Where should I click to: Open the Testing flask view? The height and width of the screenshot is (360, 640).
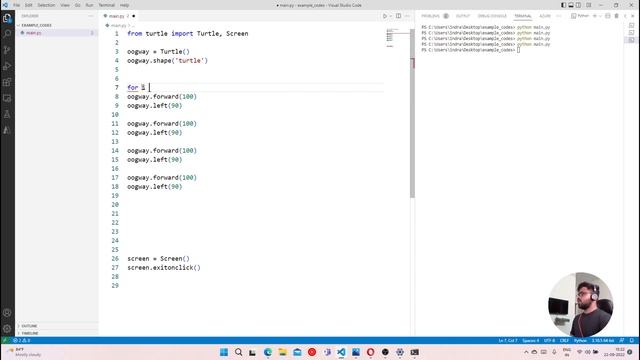7,114
